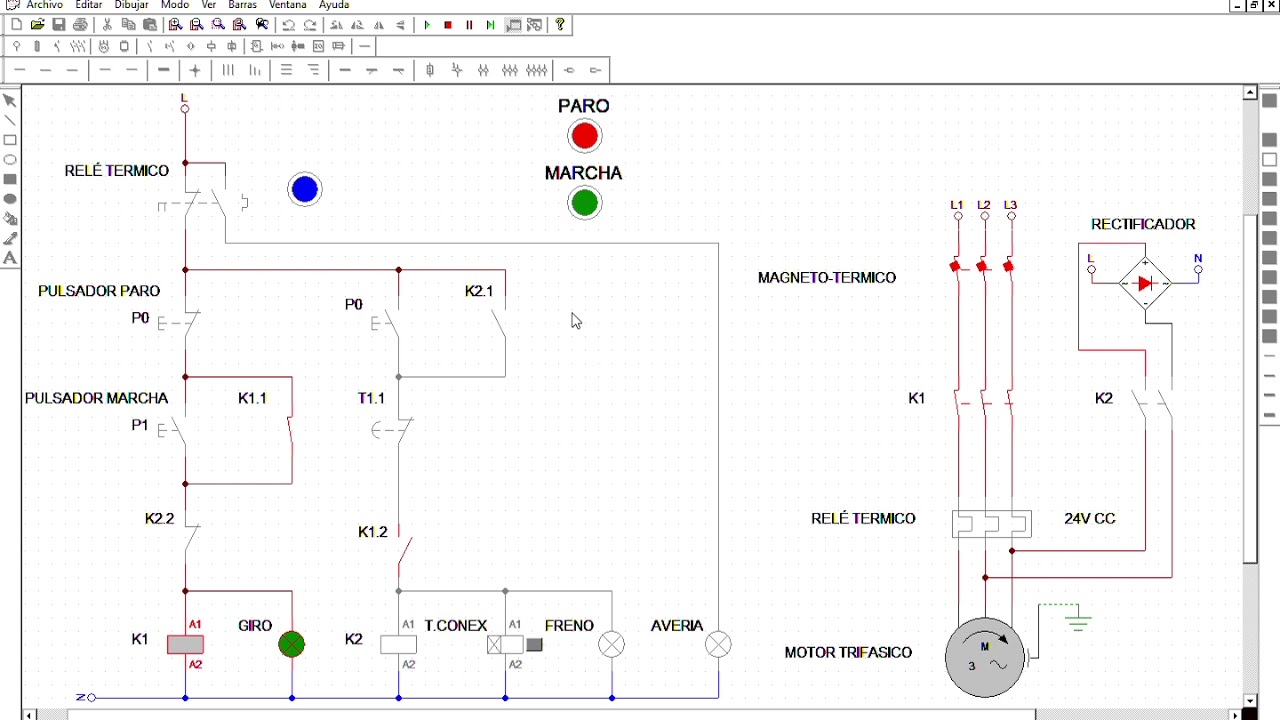Choose the three horizontal wires symbol
Viewport: 1280px width, 720px height.
(x=286, y=70)
